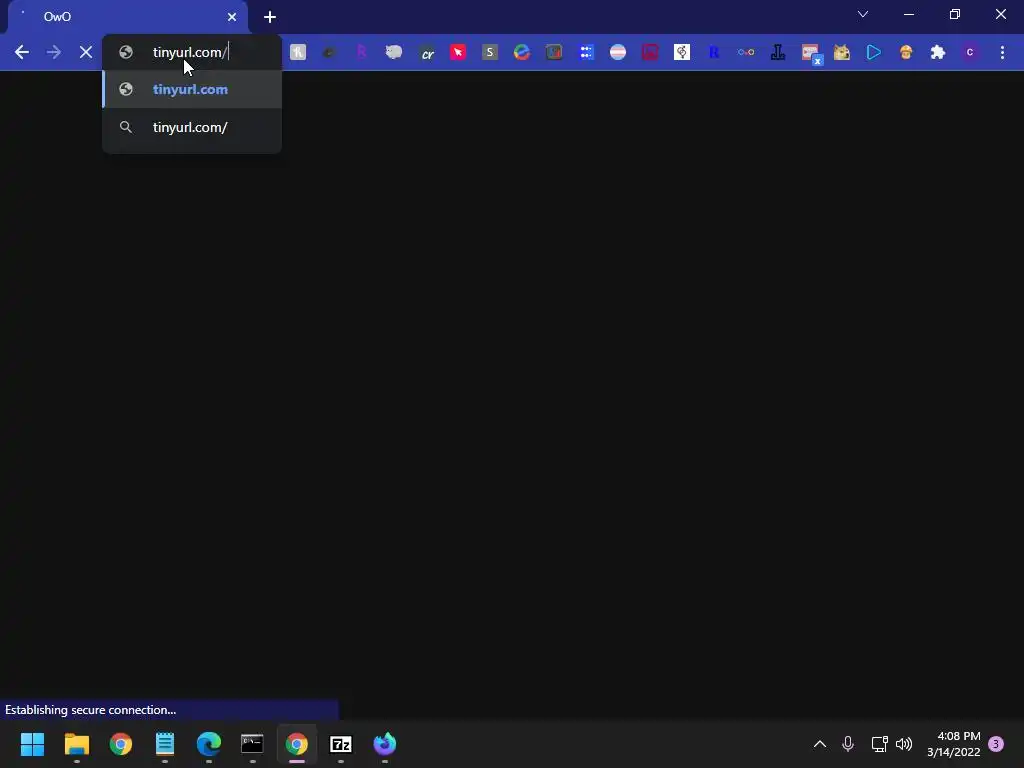Open the red cursor-arrow extension
1024x768 pixels.
[458, 52]
